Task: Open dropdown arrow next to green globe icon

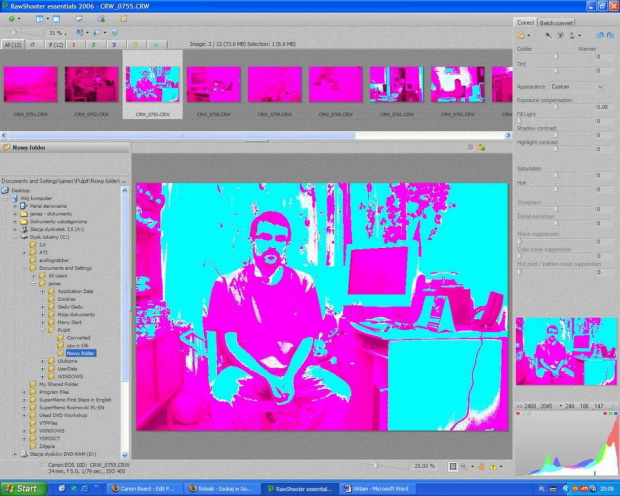Action: pyautogui.click(x=19, y=19)
